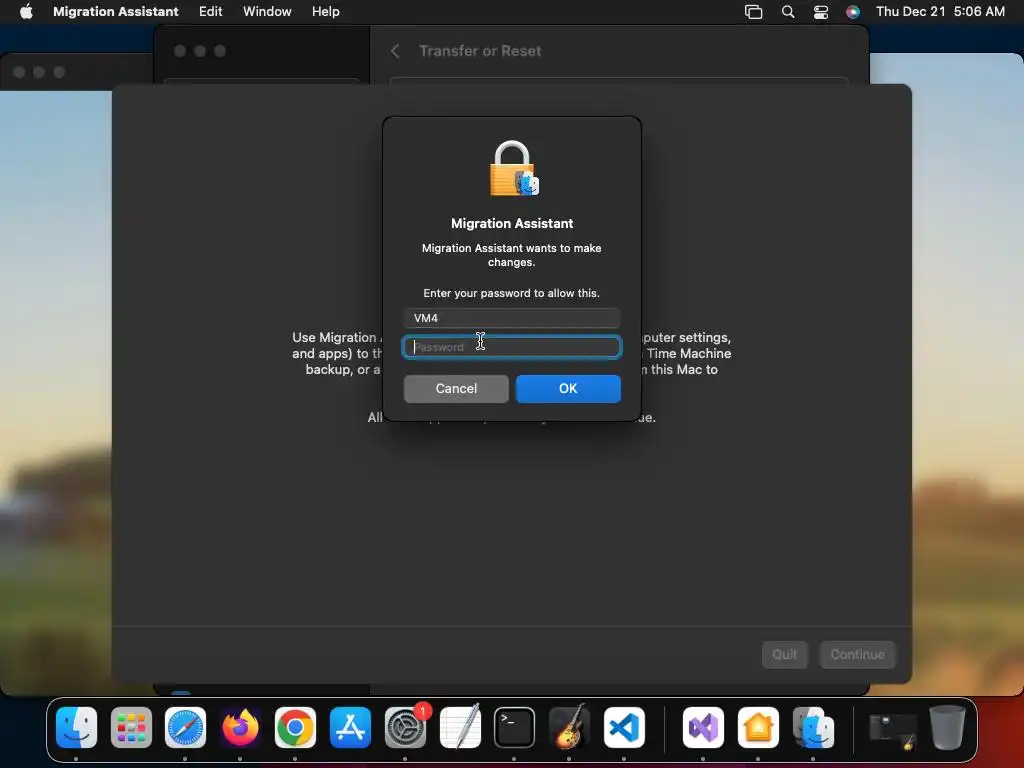Open Stage Manager icon in menu bar
1024x768 pixels.
[753, 12]
